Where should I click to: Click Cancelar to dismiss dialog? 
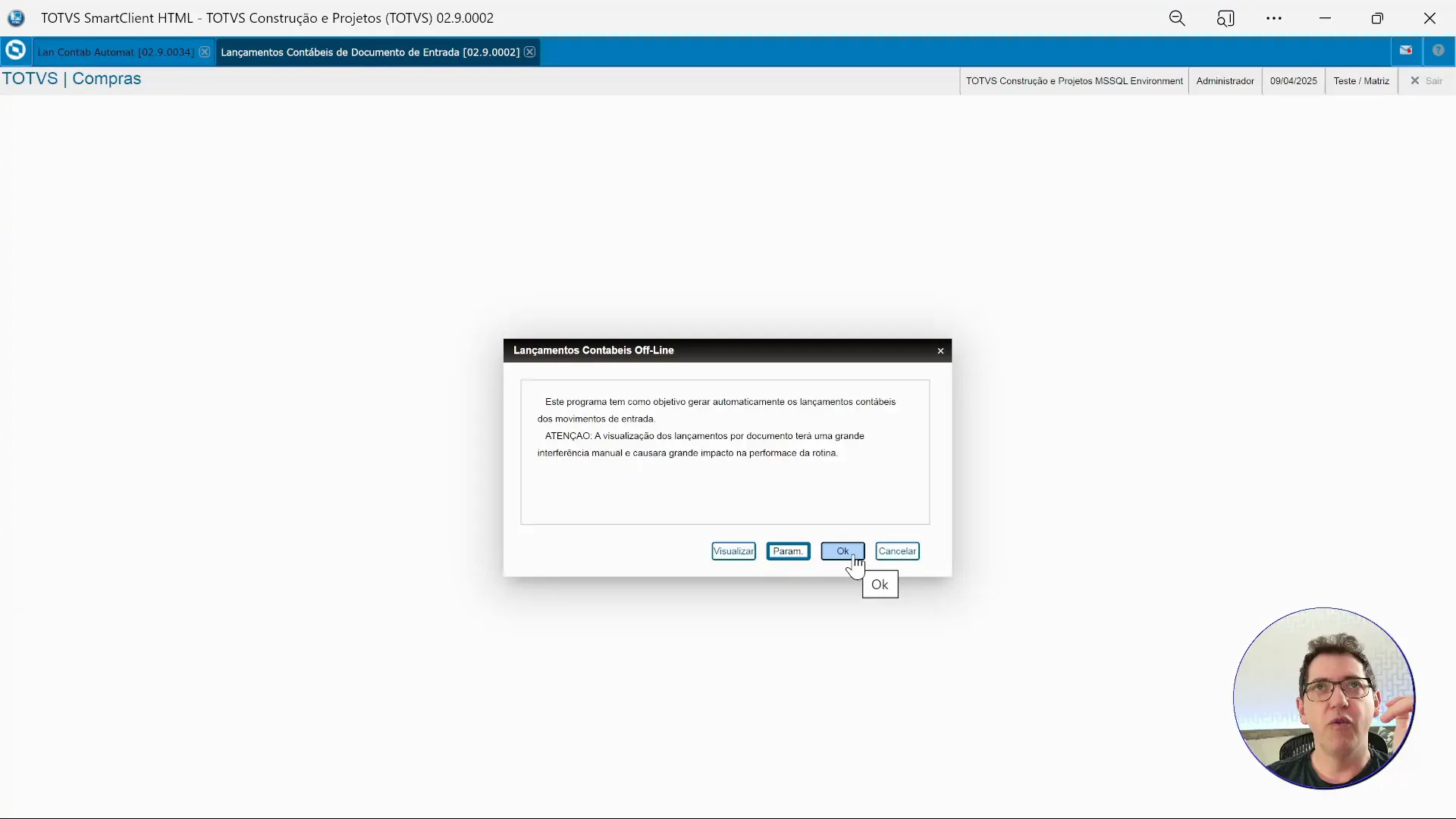tap(897, 551)
